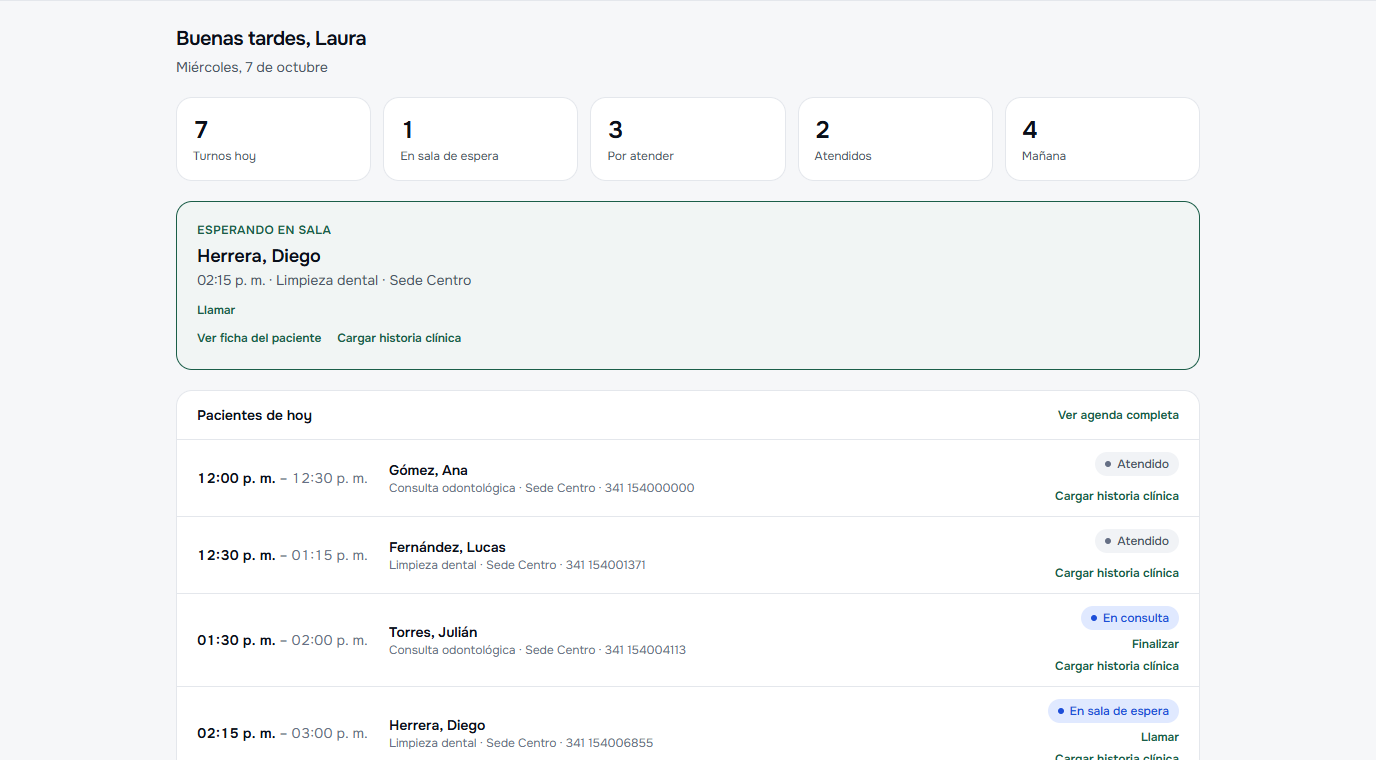Screen dimensions: 1376x760
Task: Click the name Torres, Julián
Action: coord(433,632)
